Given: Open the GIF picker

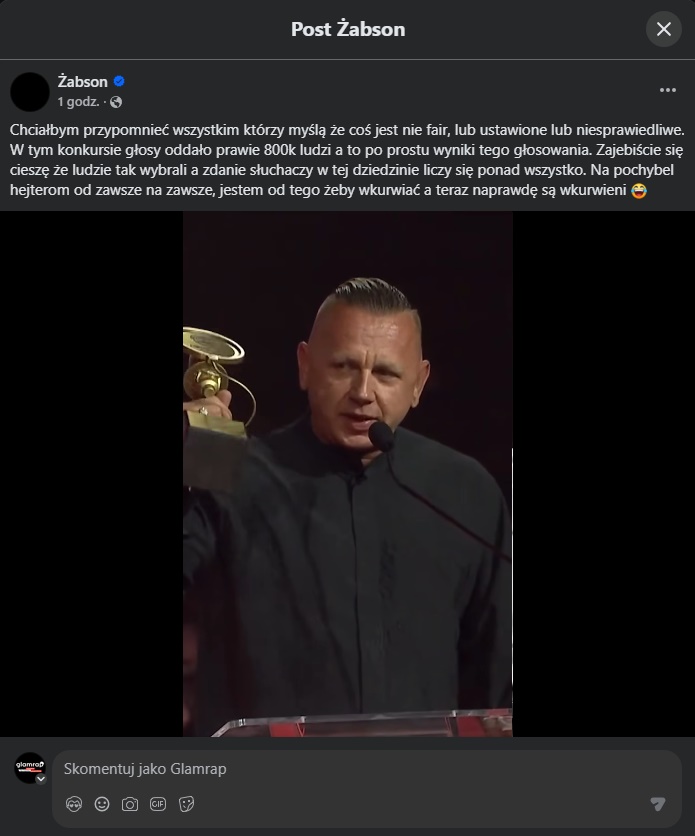Looking at the screenshot, I should point(158,804).
